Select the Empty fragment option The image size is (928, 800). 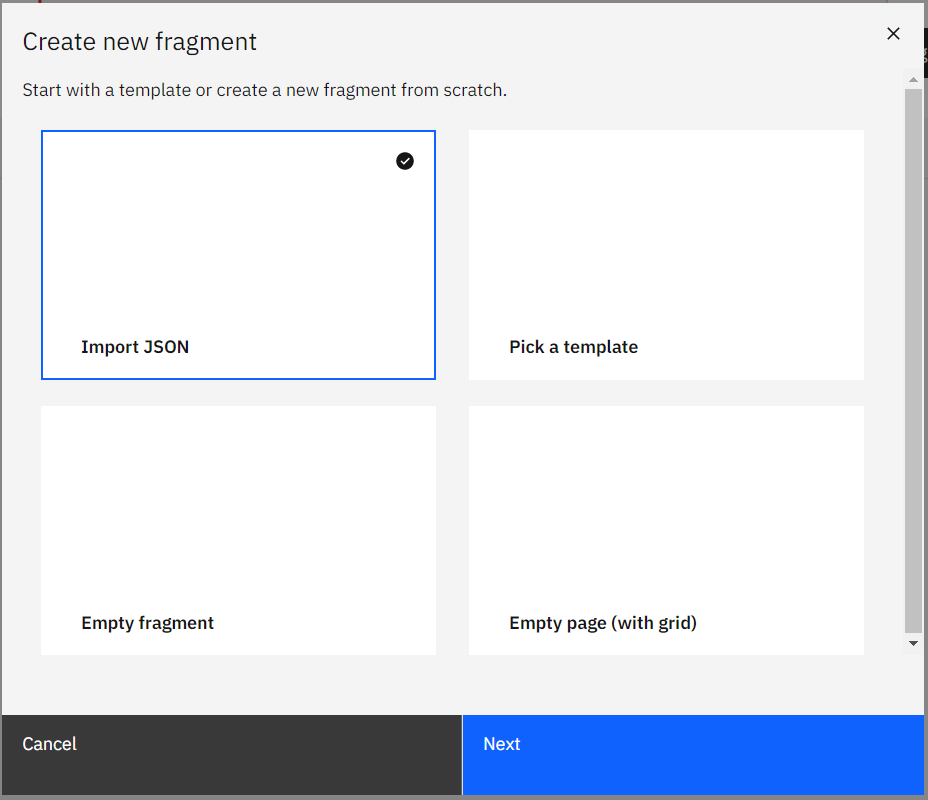238,530
